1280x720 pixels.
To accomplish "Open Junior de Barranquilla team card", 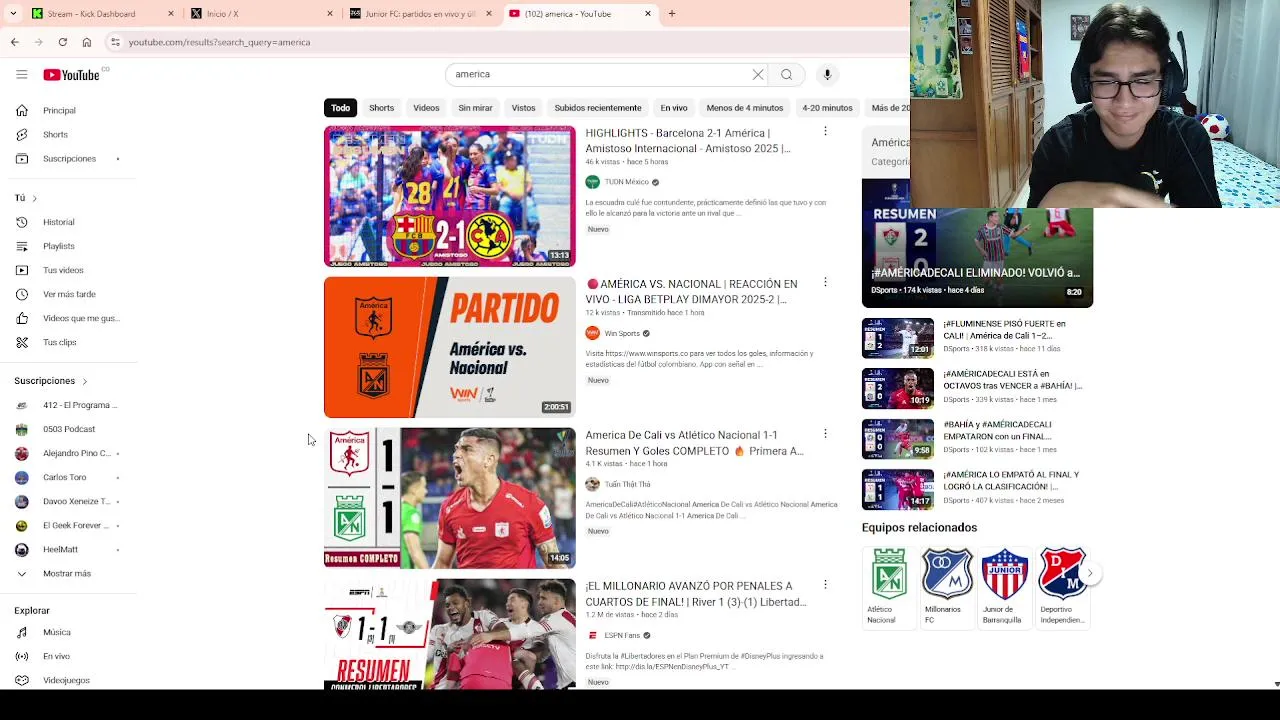I will [1005, 587].
